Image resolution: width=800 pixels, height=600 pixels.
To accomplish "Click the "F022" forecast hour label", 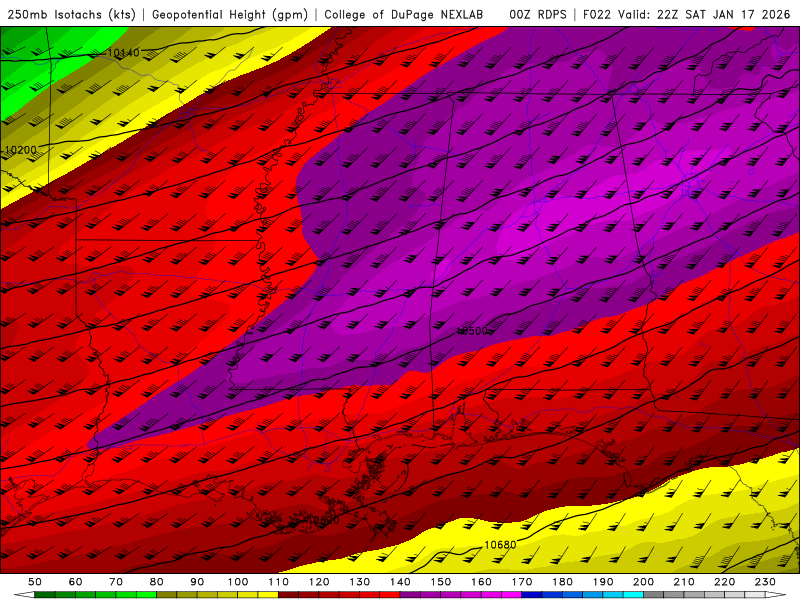I will pyautogui.click(x=597, y=15).
